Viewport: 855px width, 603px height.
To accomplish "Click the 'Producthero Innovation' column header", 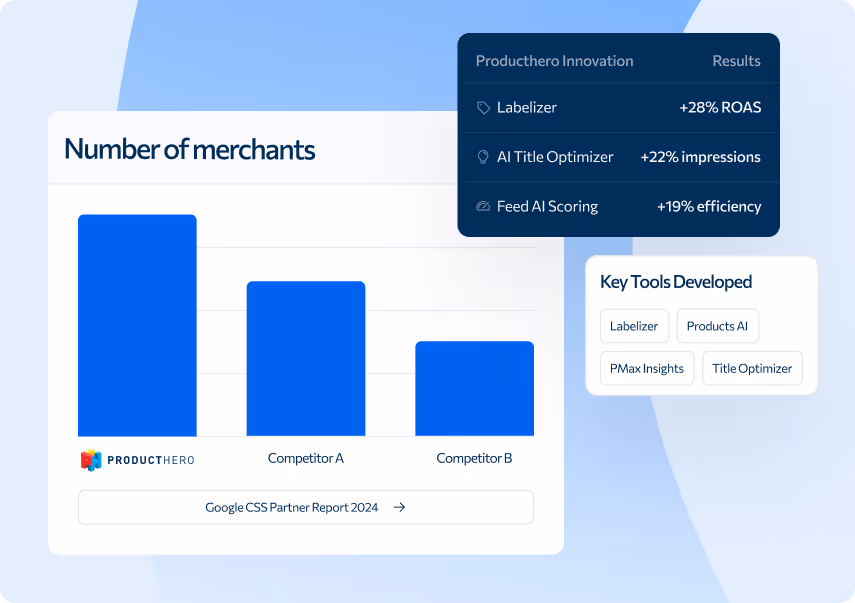I will [x=555, y=61].
